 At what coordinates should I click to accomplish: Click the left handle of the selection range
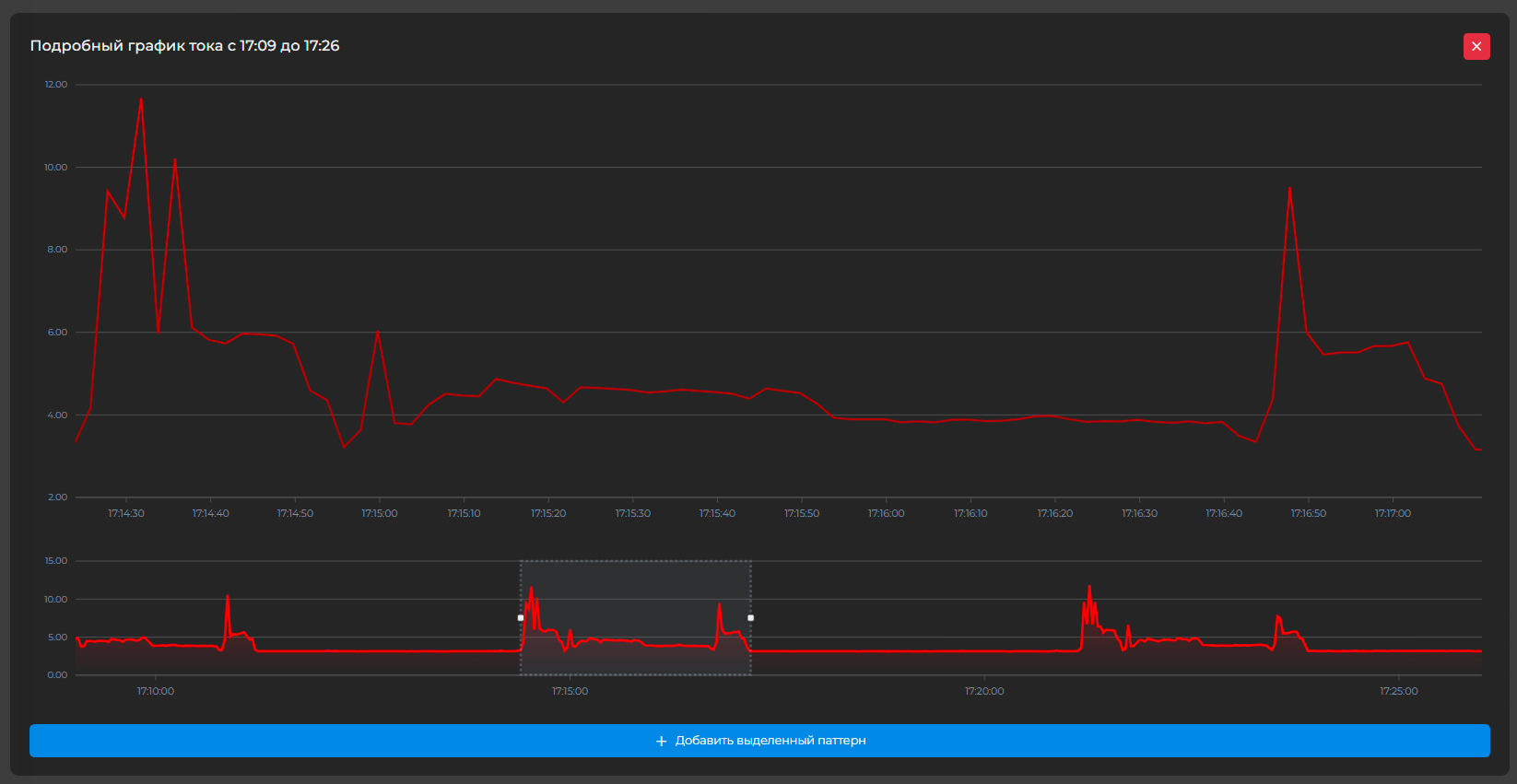point(521,618)
